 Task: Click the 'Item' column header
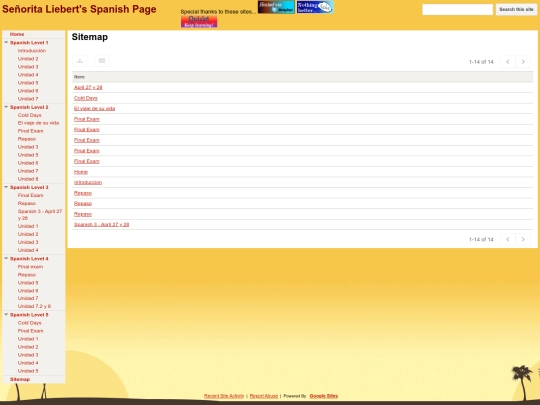tap(79, 77)
